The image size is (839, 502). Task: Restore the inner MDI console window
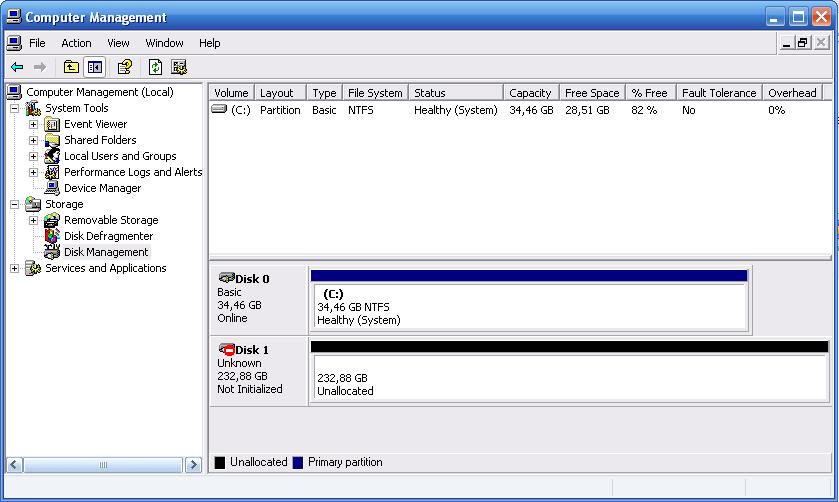coord(803,43)
